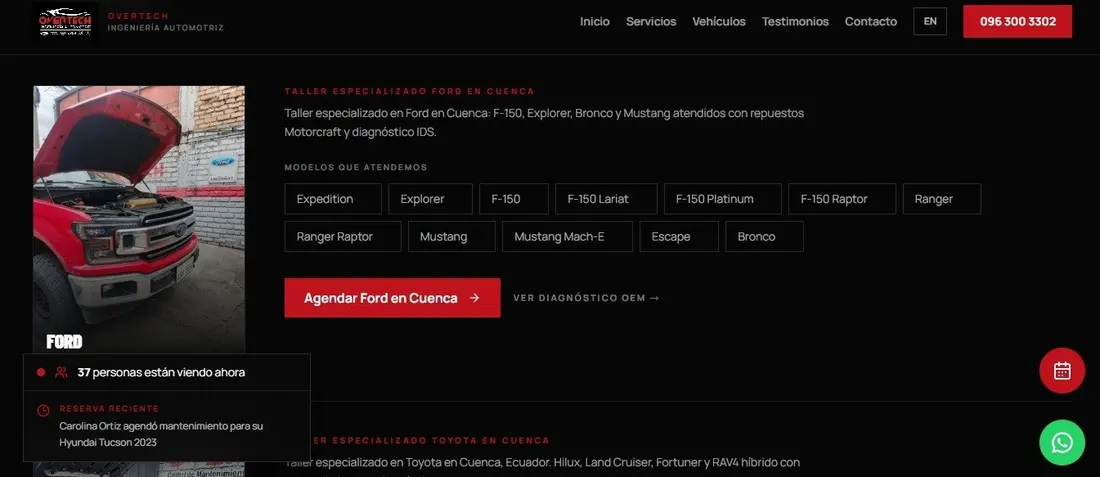Click the FORD caption on the photo
This screenshot has width=1100, height=477.
pos(64,342)
